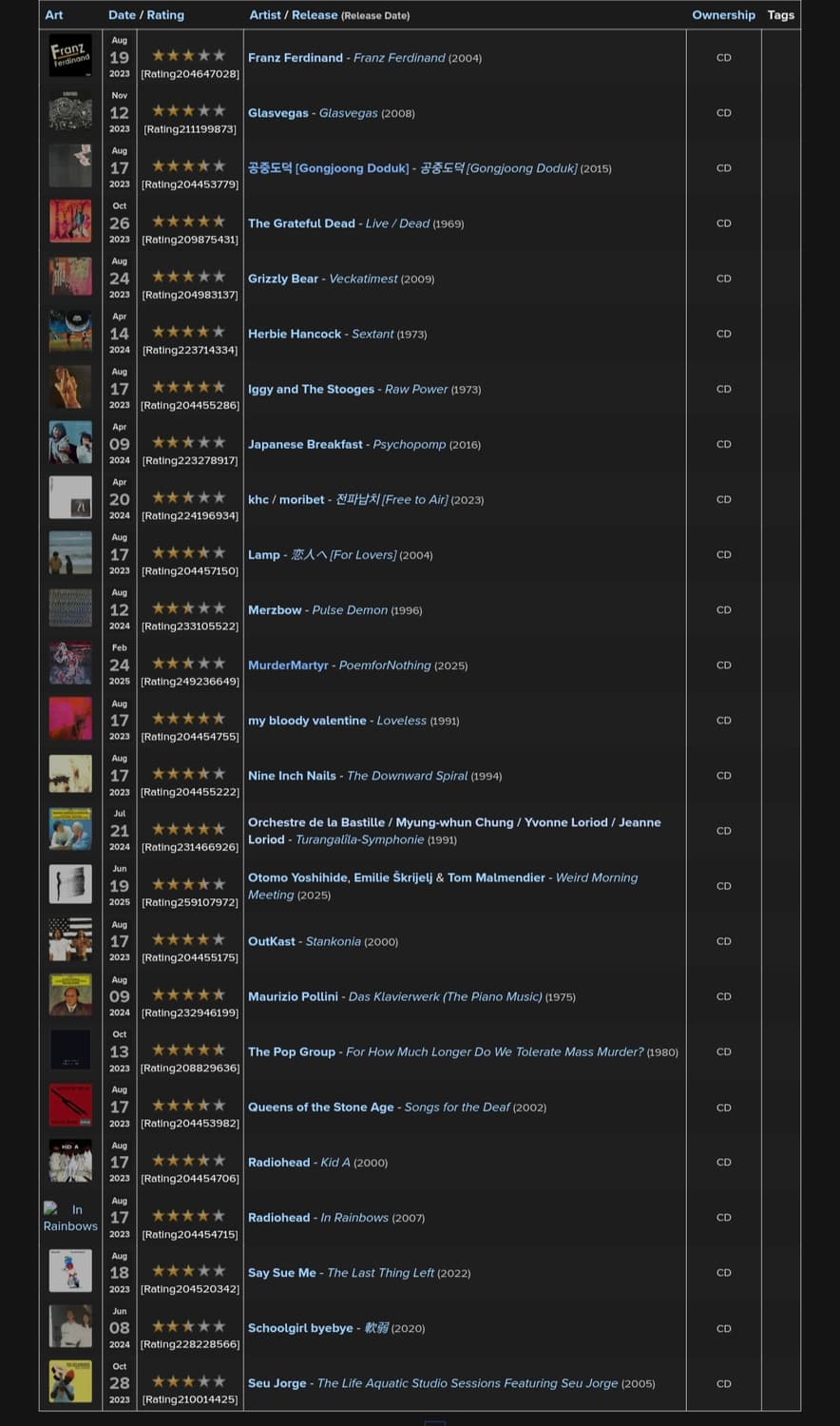Image resolution: width=840 pixels, height=1426 pixels.
Task: Open Lamp artist link
Action: point(264,554)
